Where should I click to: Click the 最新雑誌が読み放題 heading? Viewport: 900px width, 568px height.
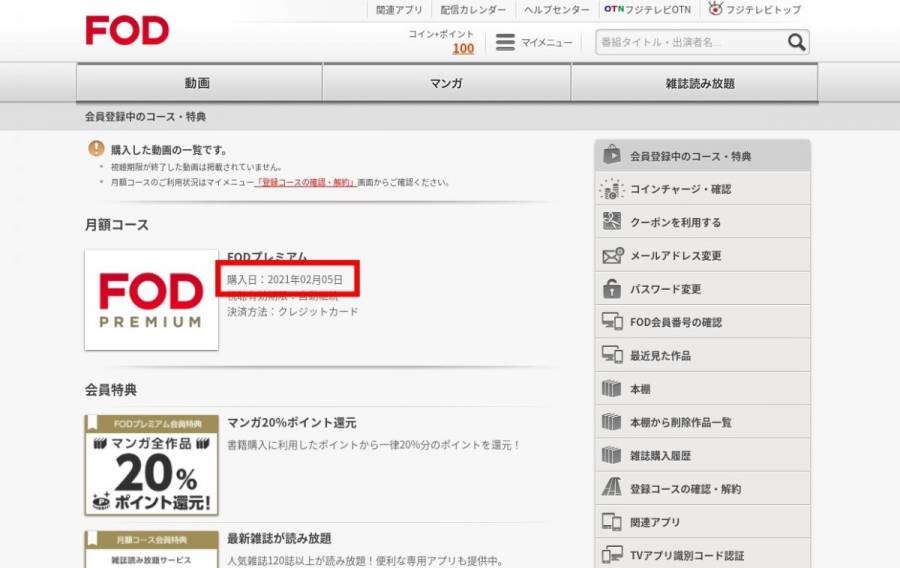click(x=279, y=538)
